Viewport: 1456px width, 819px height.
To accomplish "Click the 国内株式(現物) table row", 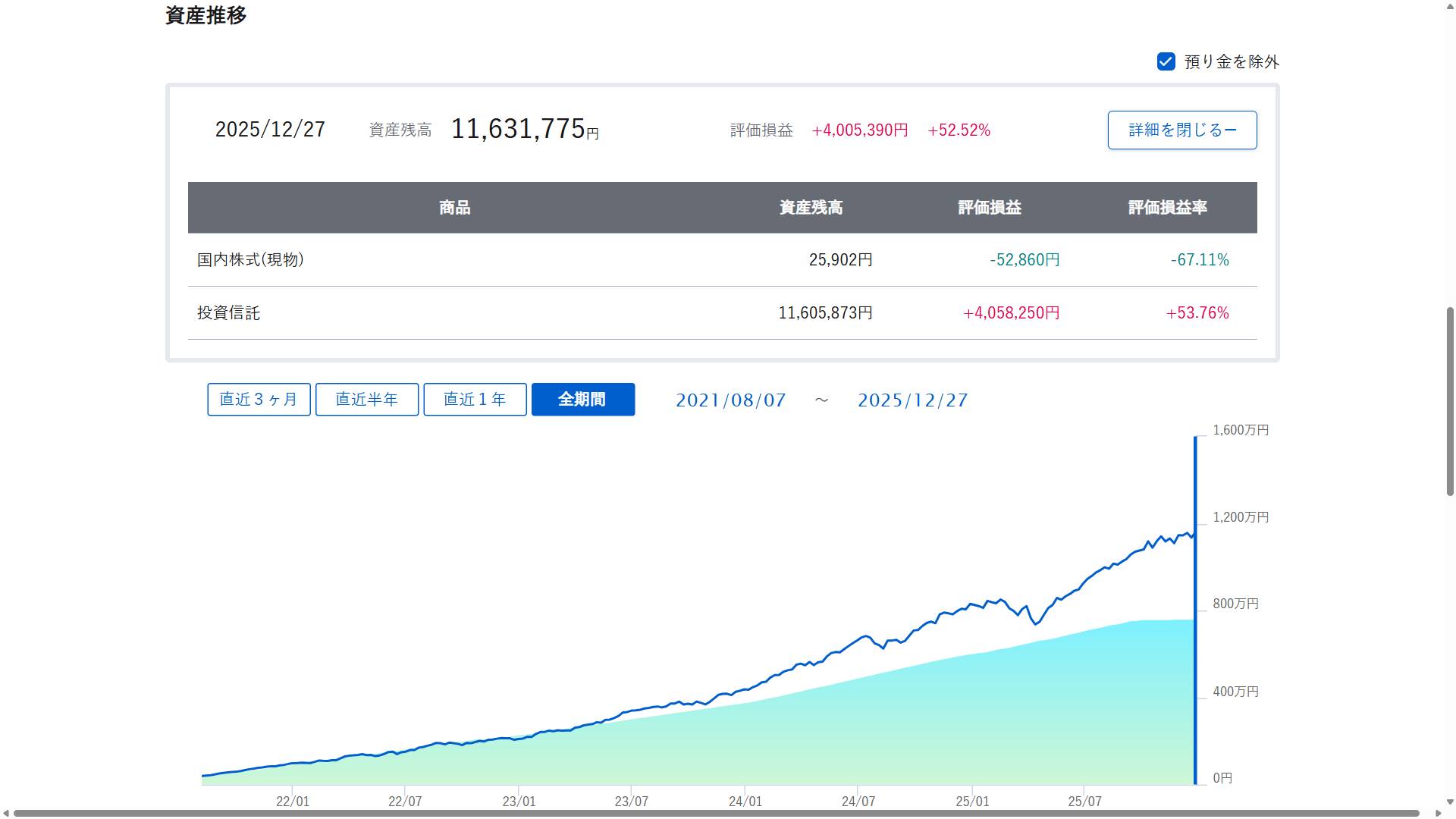I will point(250,260).
